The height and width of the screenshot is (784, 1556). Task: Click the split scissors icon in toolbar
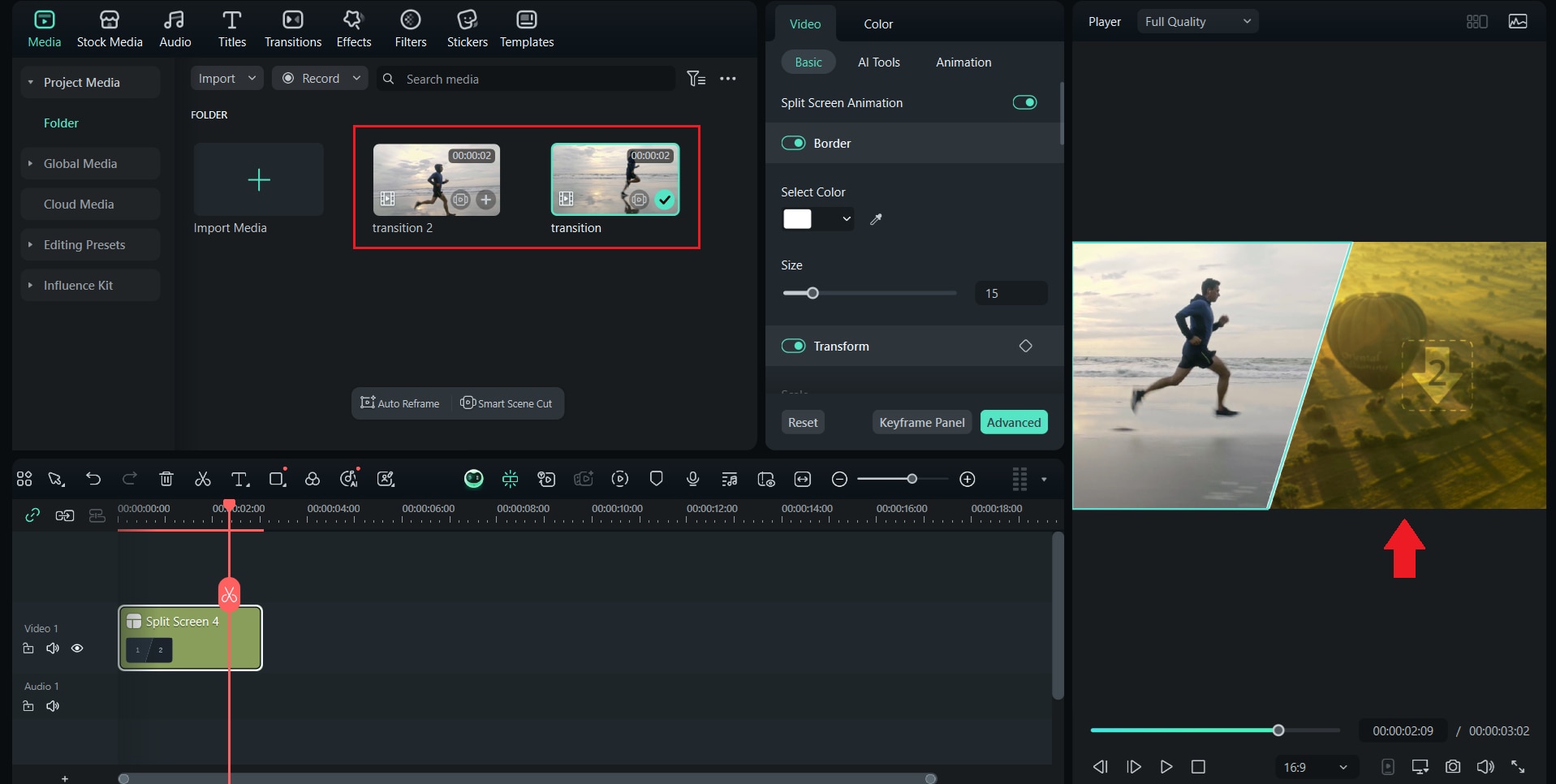(203, 479)
